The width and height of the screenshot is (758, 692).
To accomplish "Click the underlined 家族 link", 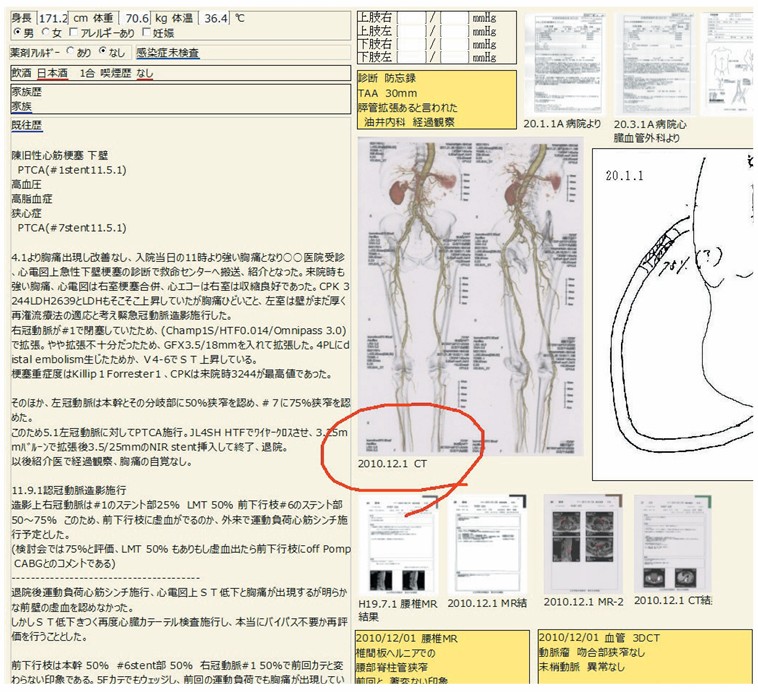I will coord(20,106).
